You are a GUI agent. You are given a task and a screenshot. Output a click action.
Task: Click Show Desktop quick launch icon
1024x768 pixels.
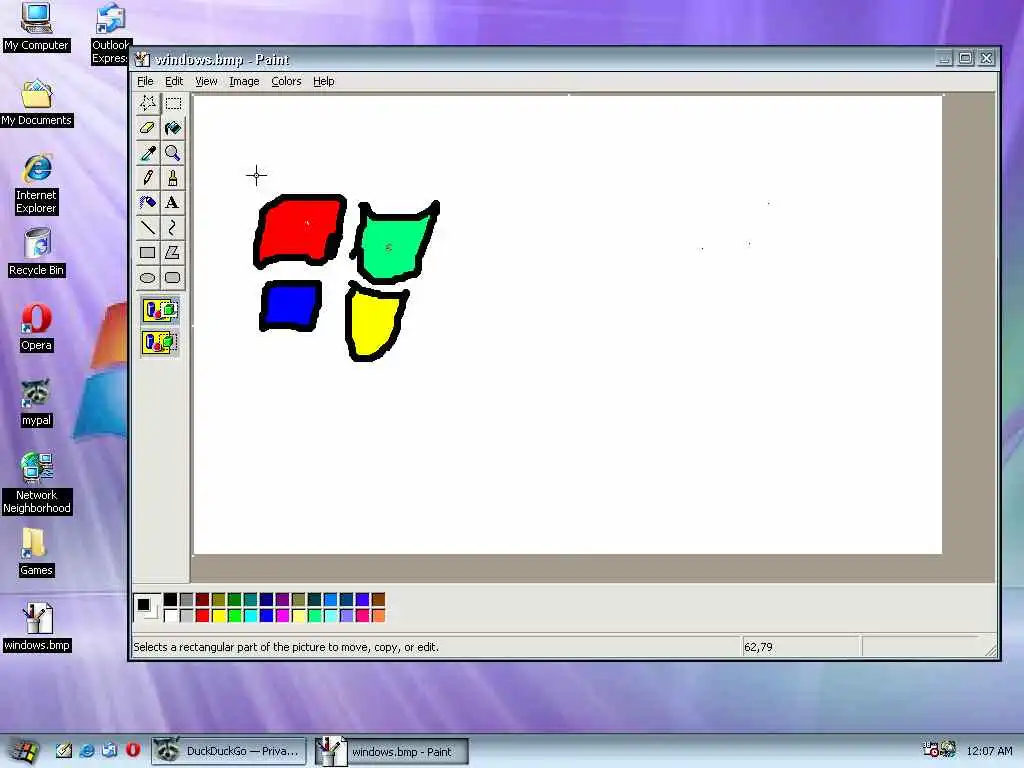[63, 750]
